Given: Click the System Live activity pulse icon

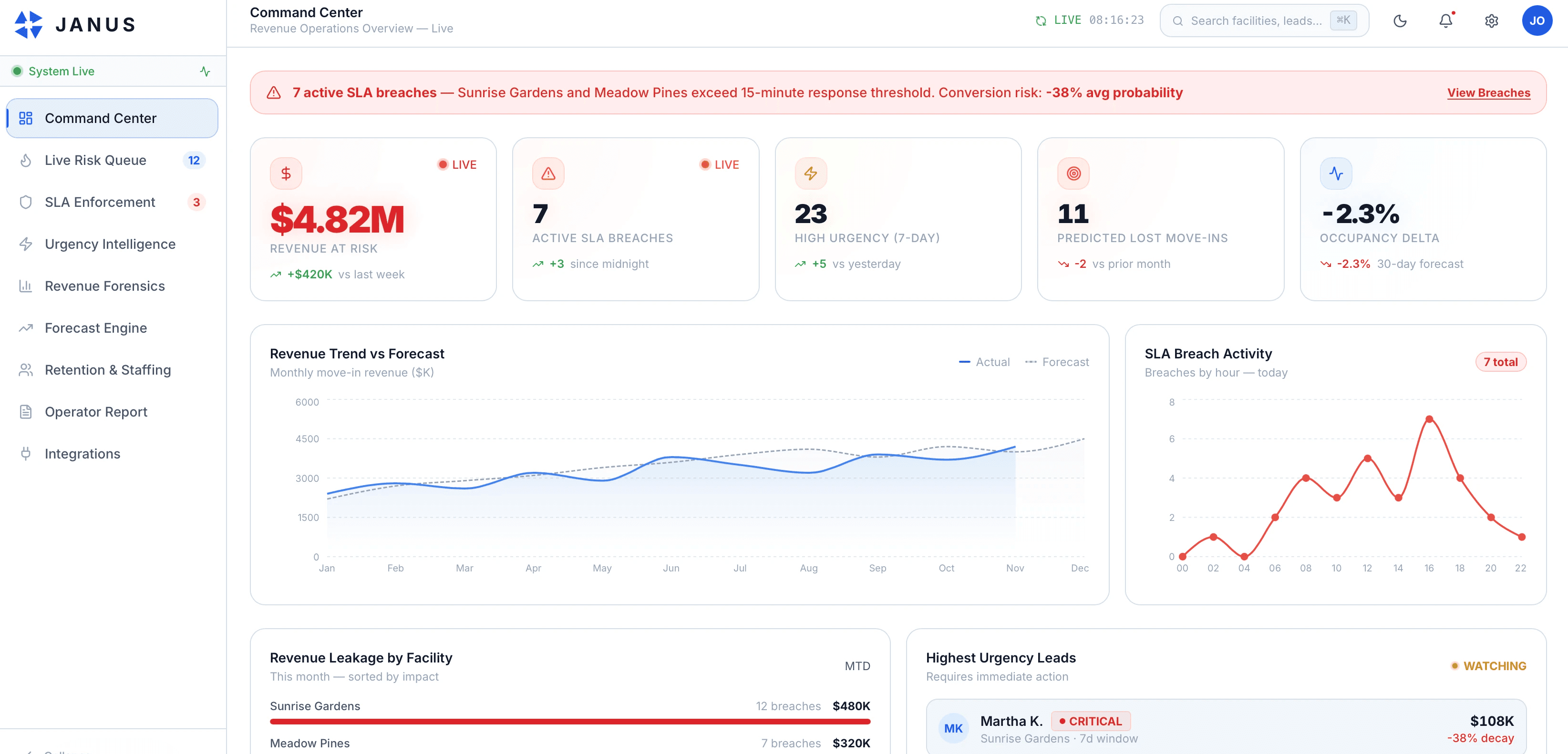Looking at the screenshot, I should click(205, 71).
